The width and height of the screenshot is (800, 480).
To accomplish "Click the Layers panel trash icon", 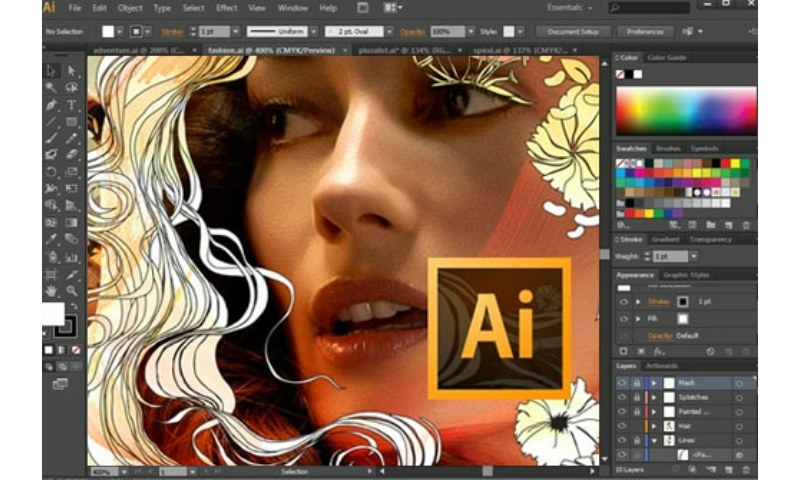I will 746,469.
